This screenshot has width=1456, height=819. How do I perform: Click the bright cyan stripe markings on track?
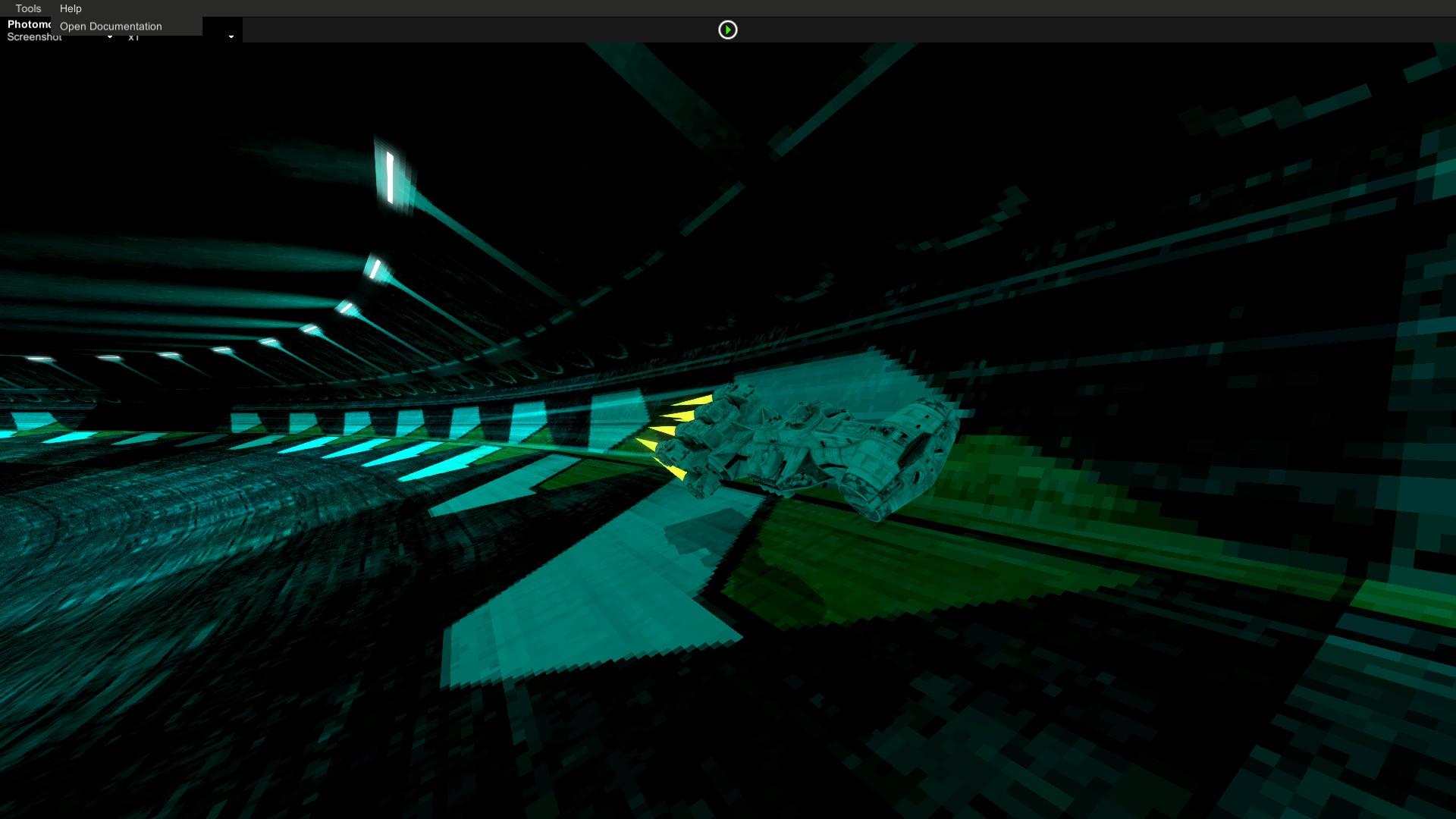[379, 455]
